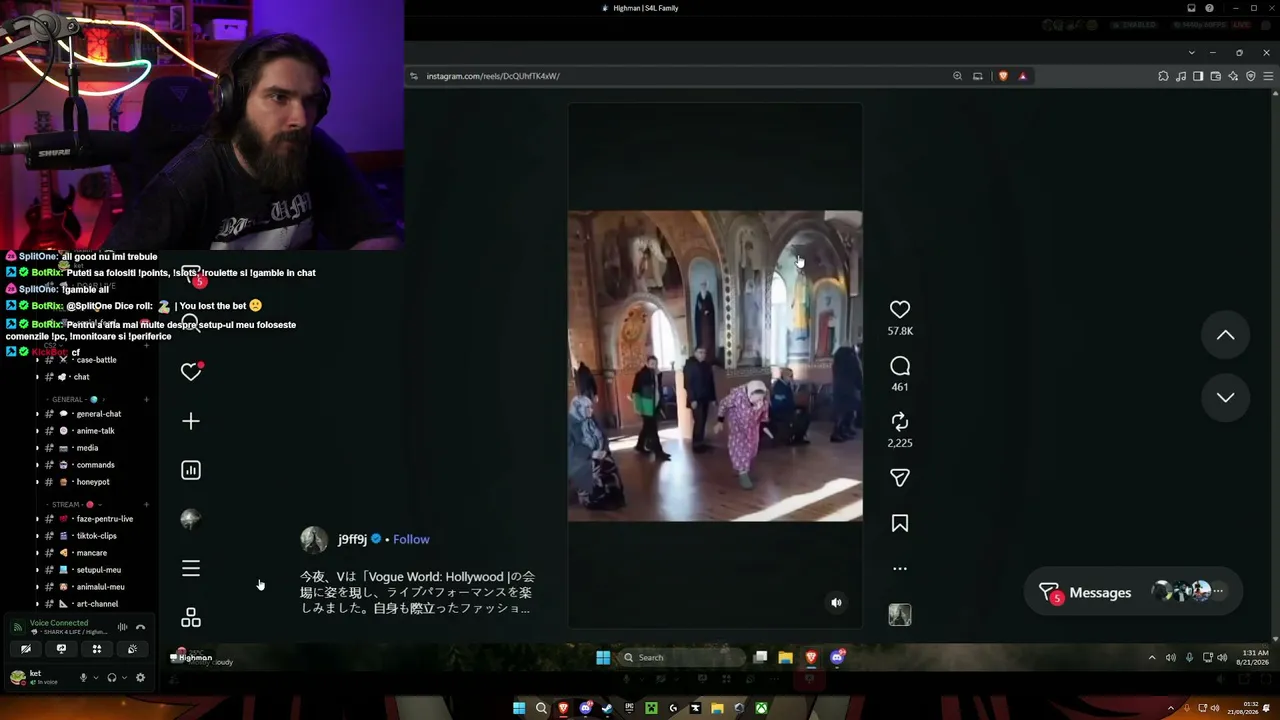Open Discord user settings gear
Screen dimensions: 1280x720
pos(140,678)
